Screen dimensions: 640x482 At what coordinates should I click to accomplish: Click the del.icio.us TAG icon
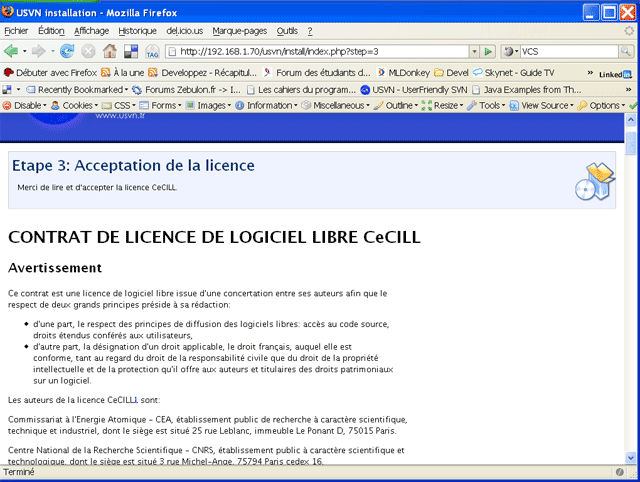click(x=153, y=52)
